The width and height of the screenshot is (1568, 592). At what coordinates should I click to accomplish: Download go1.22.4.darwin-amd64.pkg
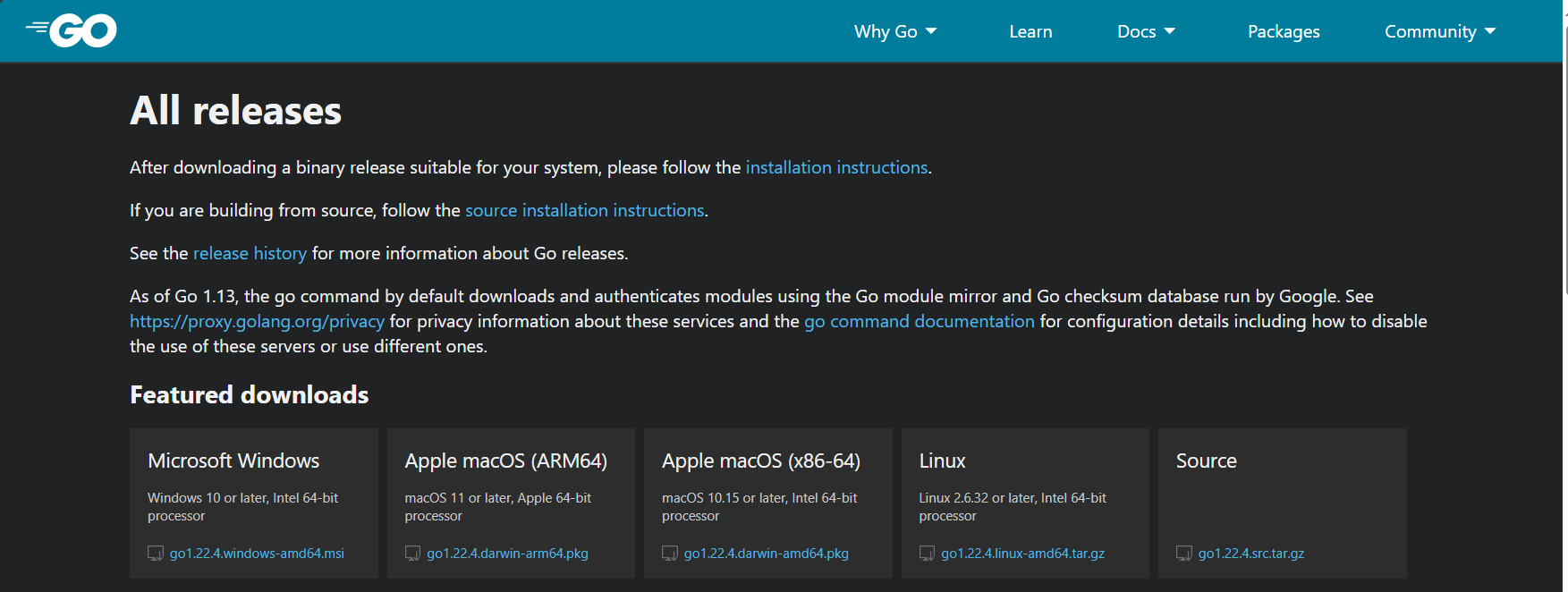(x=767, y=554)
